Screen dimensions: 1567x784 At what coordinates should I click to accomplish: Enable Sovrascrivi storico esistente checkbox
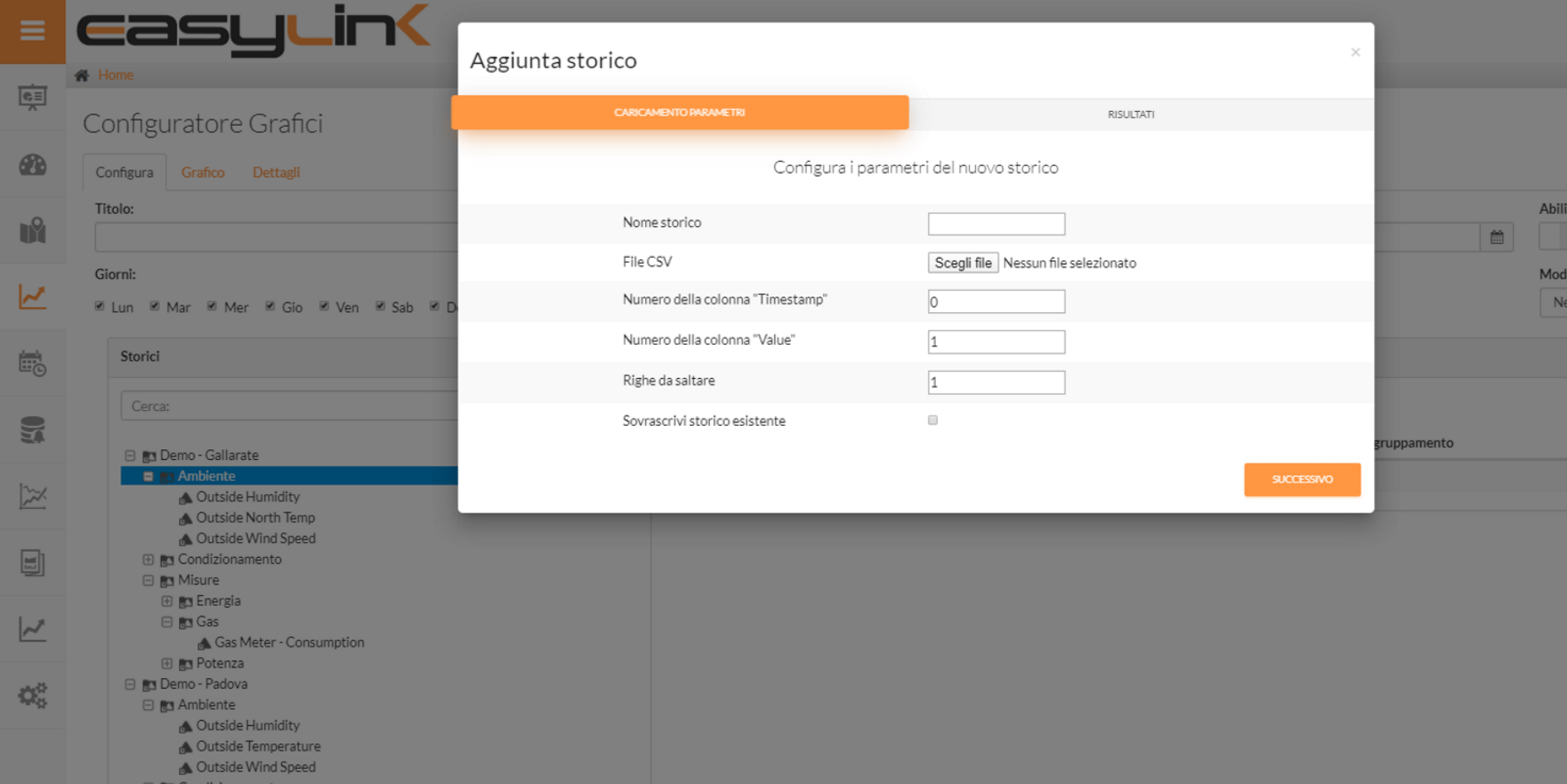(933, 420)
